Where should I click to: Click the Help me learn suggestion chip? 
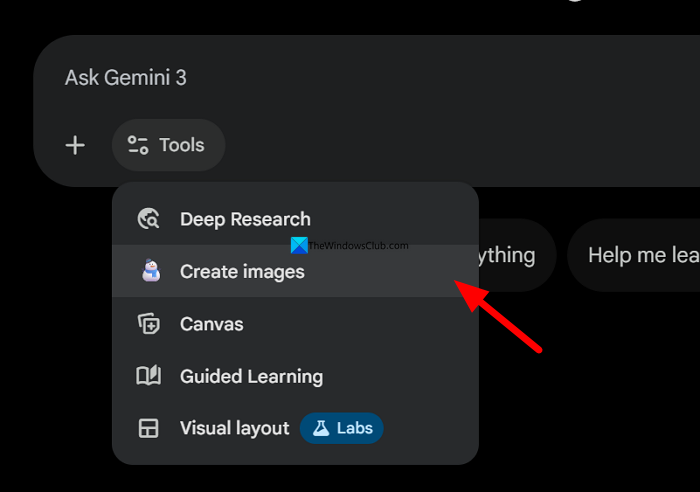point(634,255)
